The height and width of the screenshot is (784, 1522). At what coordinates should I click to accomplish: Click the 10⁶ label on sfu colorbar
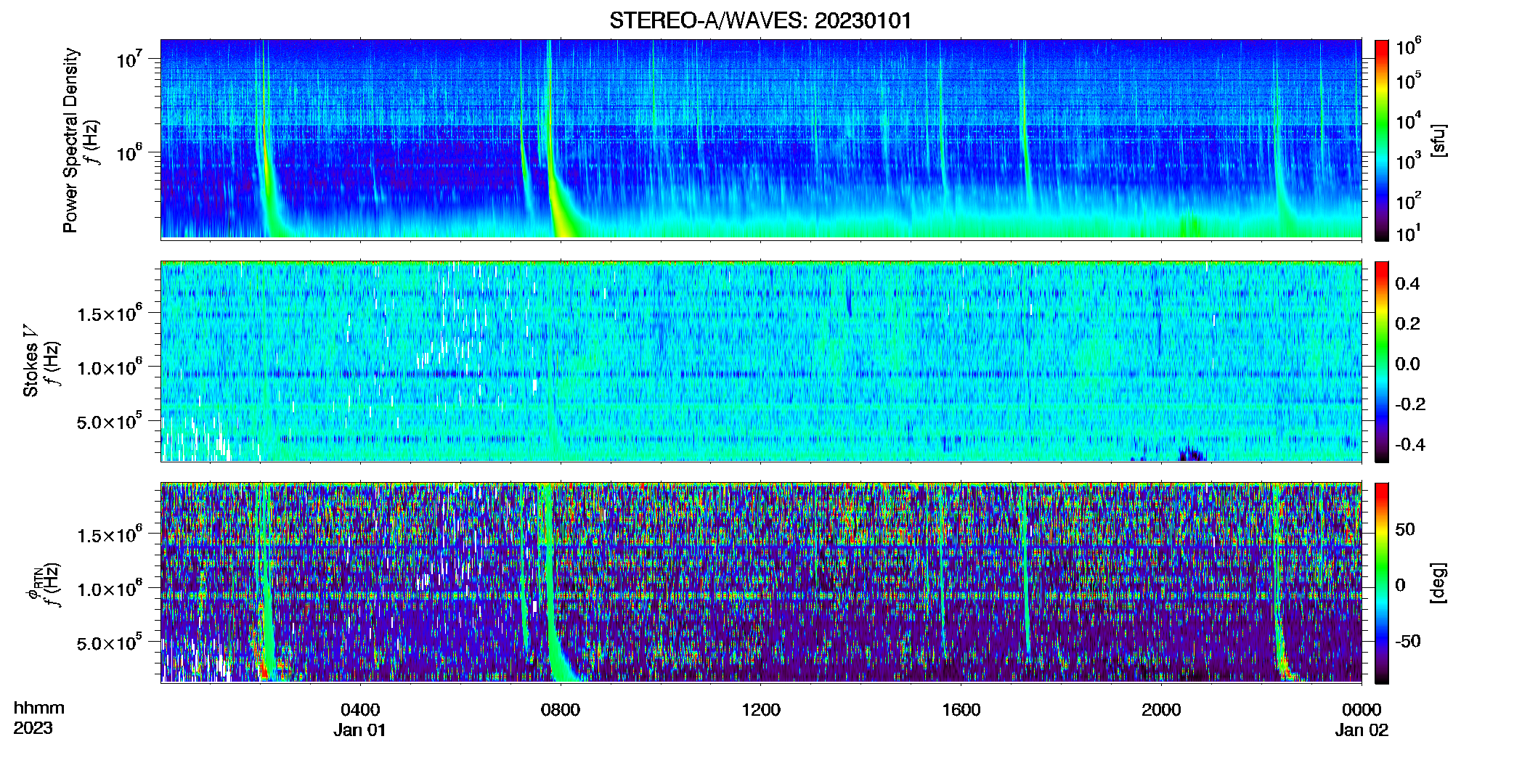(x=1409, y=47)
